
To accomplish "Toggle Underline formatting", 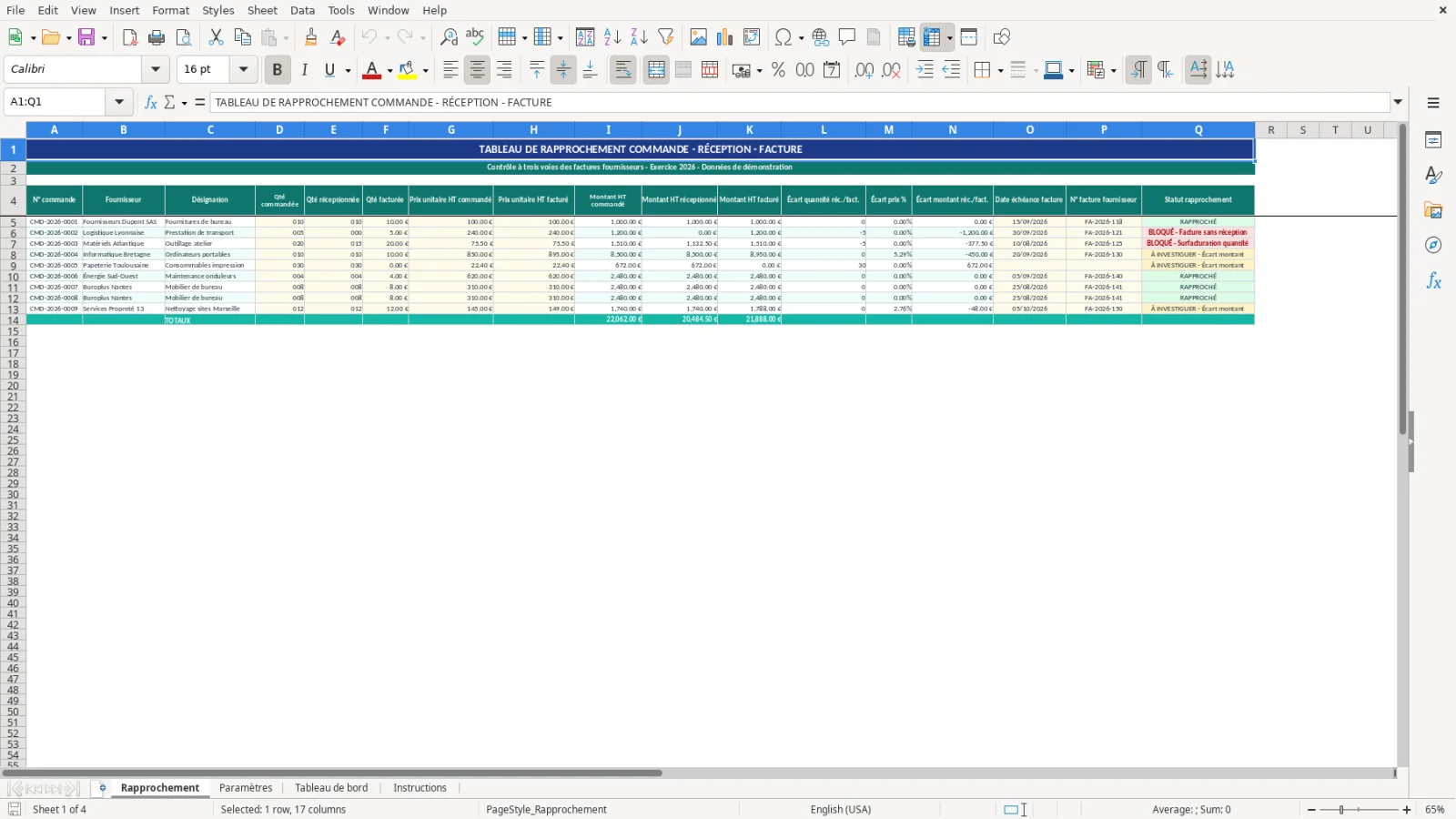I will point(329,70).
